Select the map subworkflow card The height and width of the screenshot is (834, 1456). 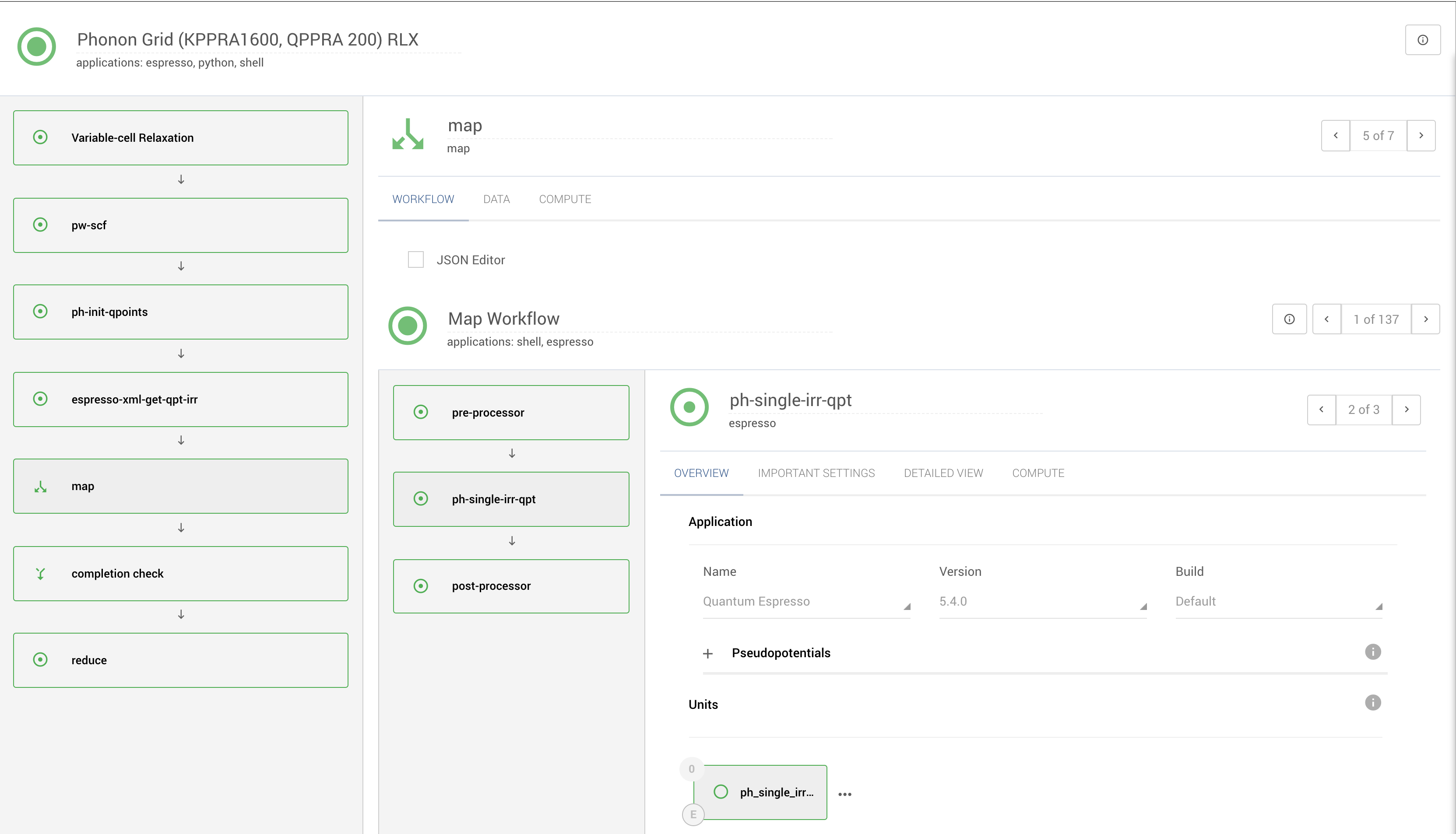click(x=180, y=486)
